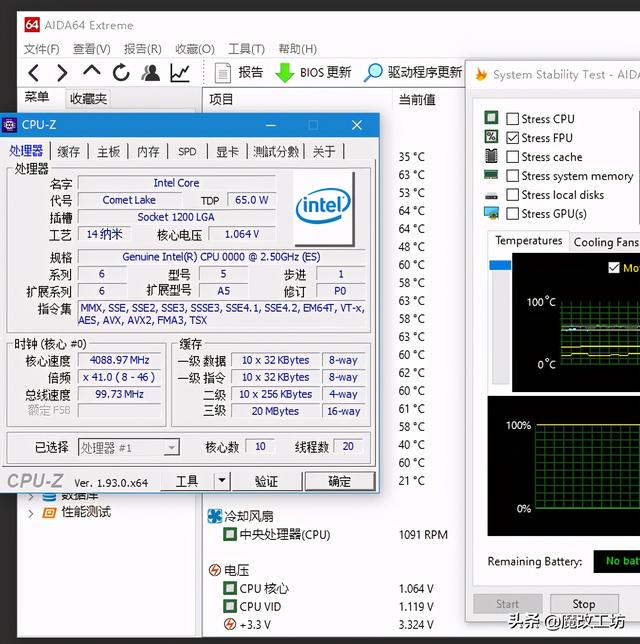Open the CPU-Z tools dropdown arrow
640x644 pixels.
(222, 480)
